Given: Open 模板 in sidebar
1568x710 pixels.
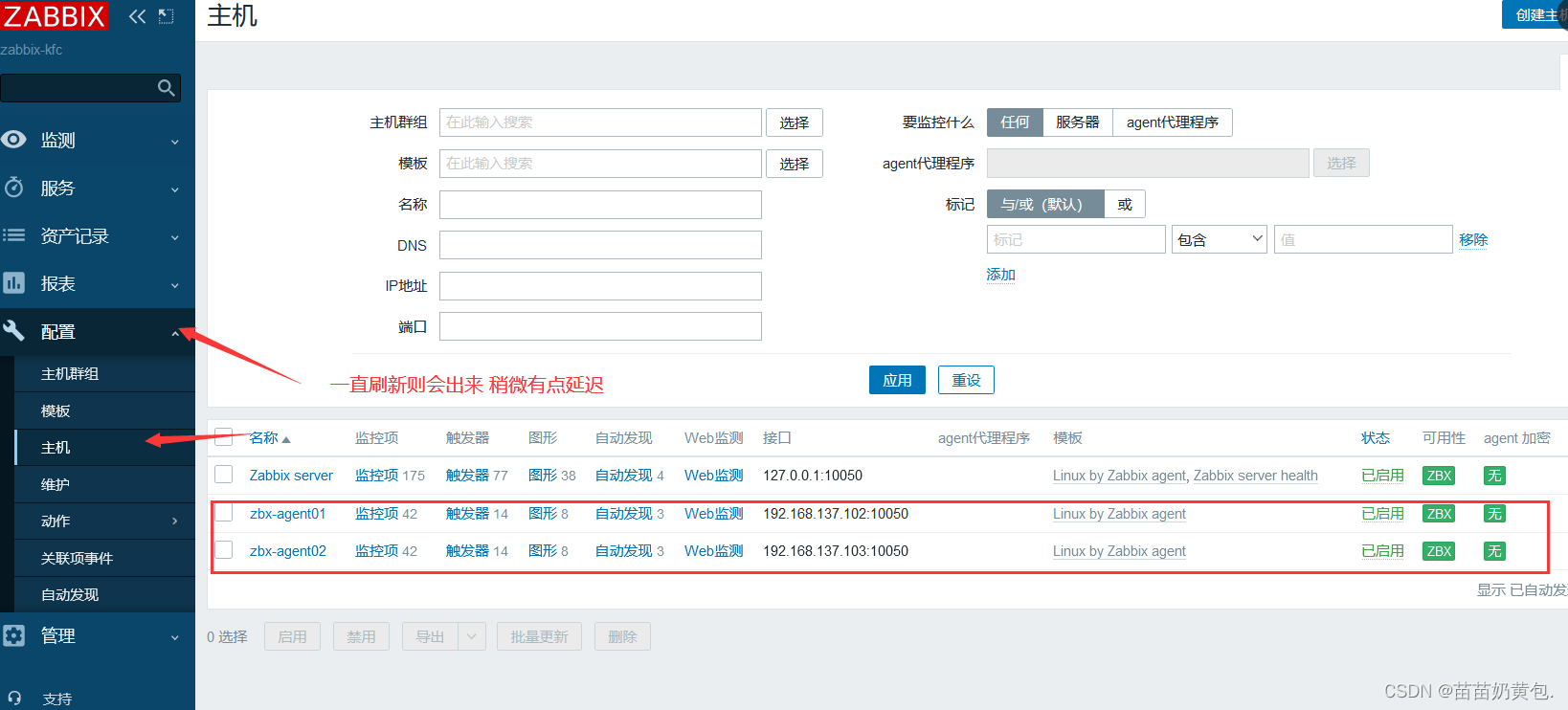Looking at the screenshot, I should (105, 410).
